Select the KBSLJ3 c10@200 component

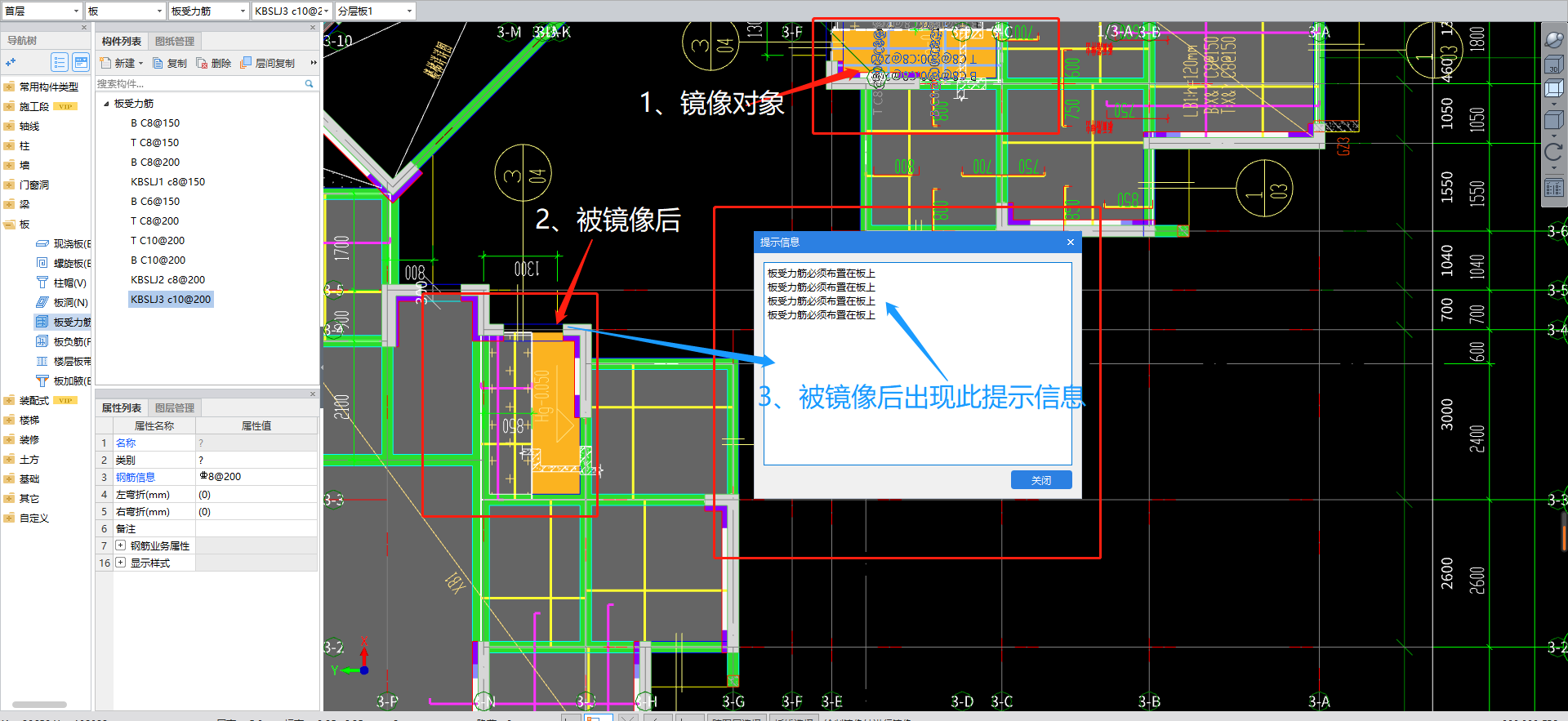[x=171, y=300]
